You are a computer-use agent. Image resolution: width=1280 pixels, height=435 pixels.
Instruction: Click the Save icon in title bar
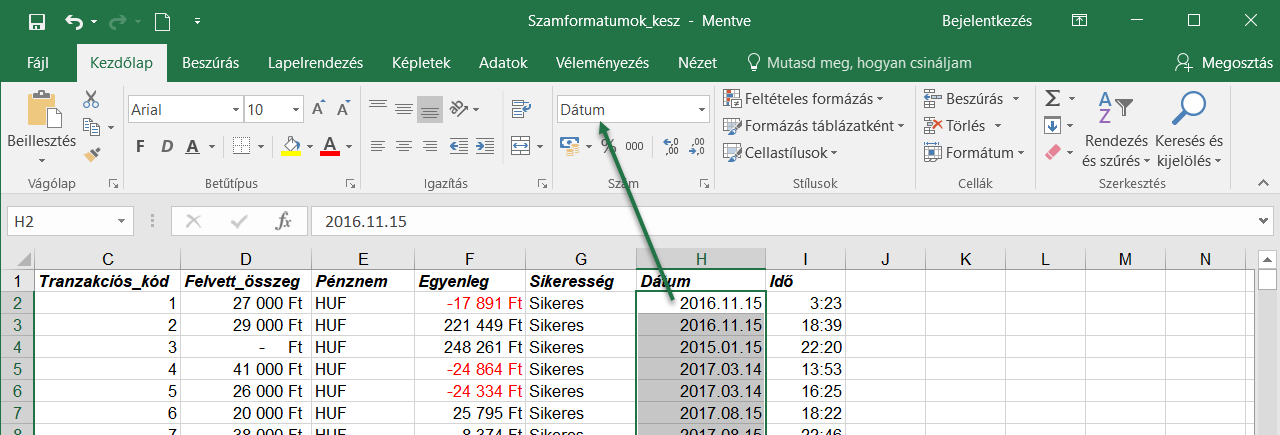click(x=36, y=21)
